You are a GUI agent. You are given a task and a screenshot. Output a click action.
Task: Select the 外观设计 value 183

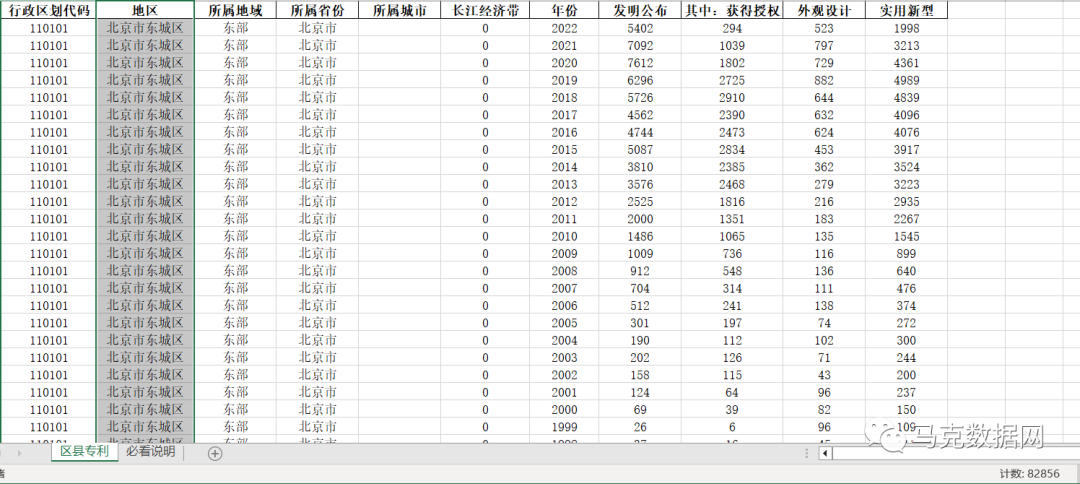pyautogui.click(x=824, y=219)
